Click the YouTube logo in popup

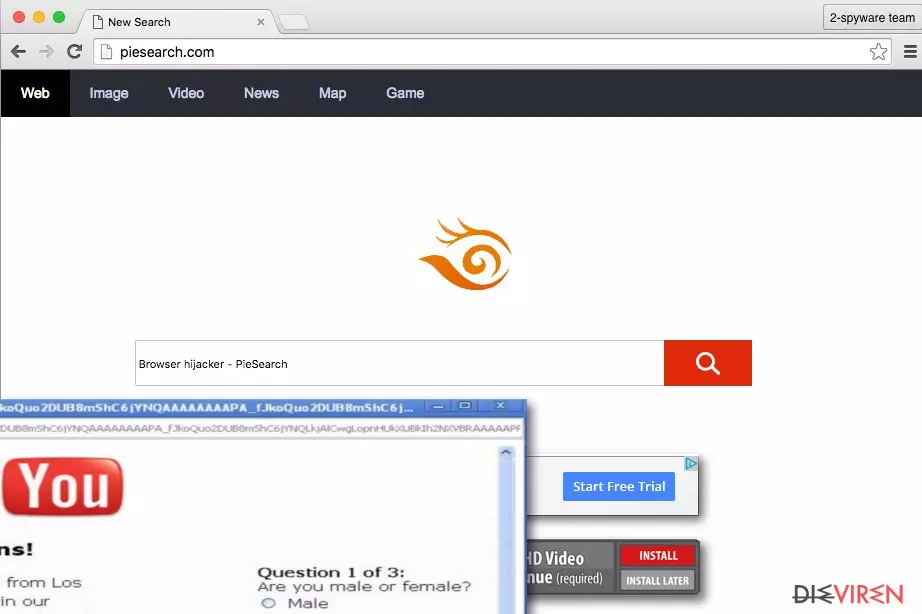[62, 486]
